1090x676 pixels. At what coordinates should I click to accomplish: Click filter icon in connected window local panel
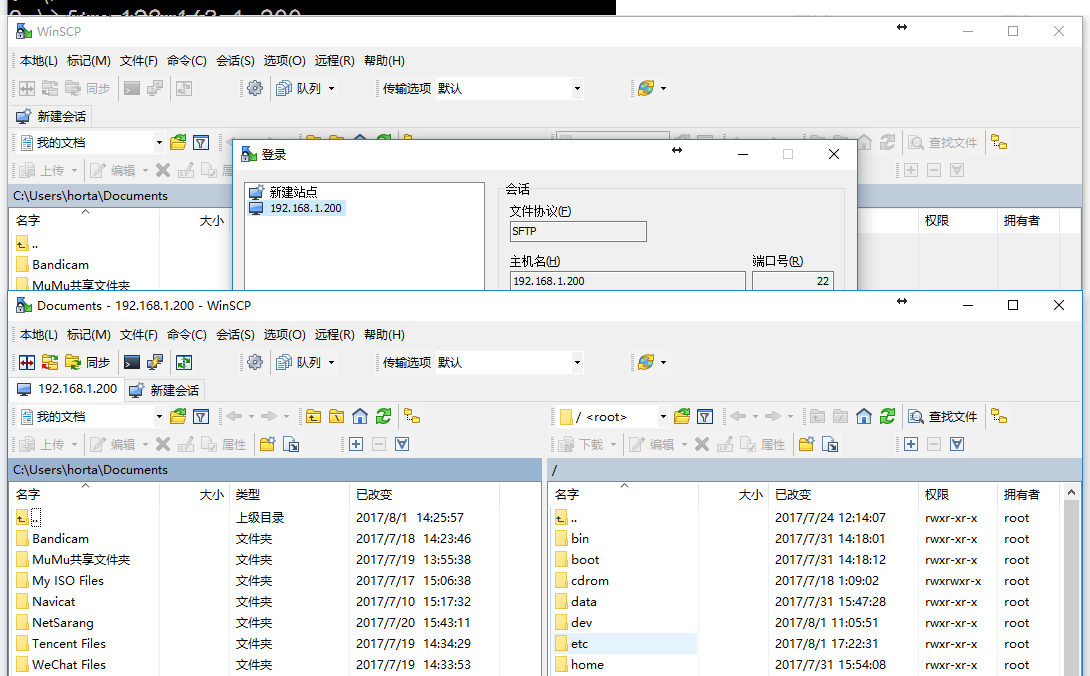point(201,417)
